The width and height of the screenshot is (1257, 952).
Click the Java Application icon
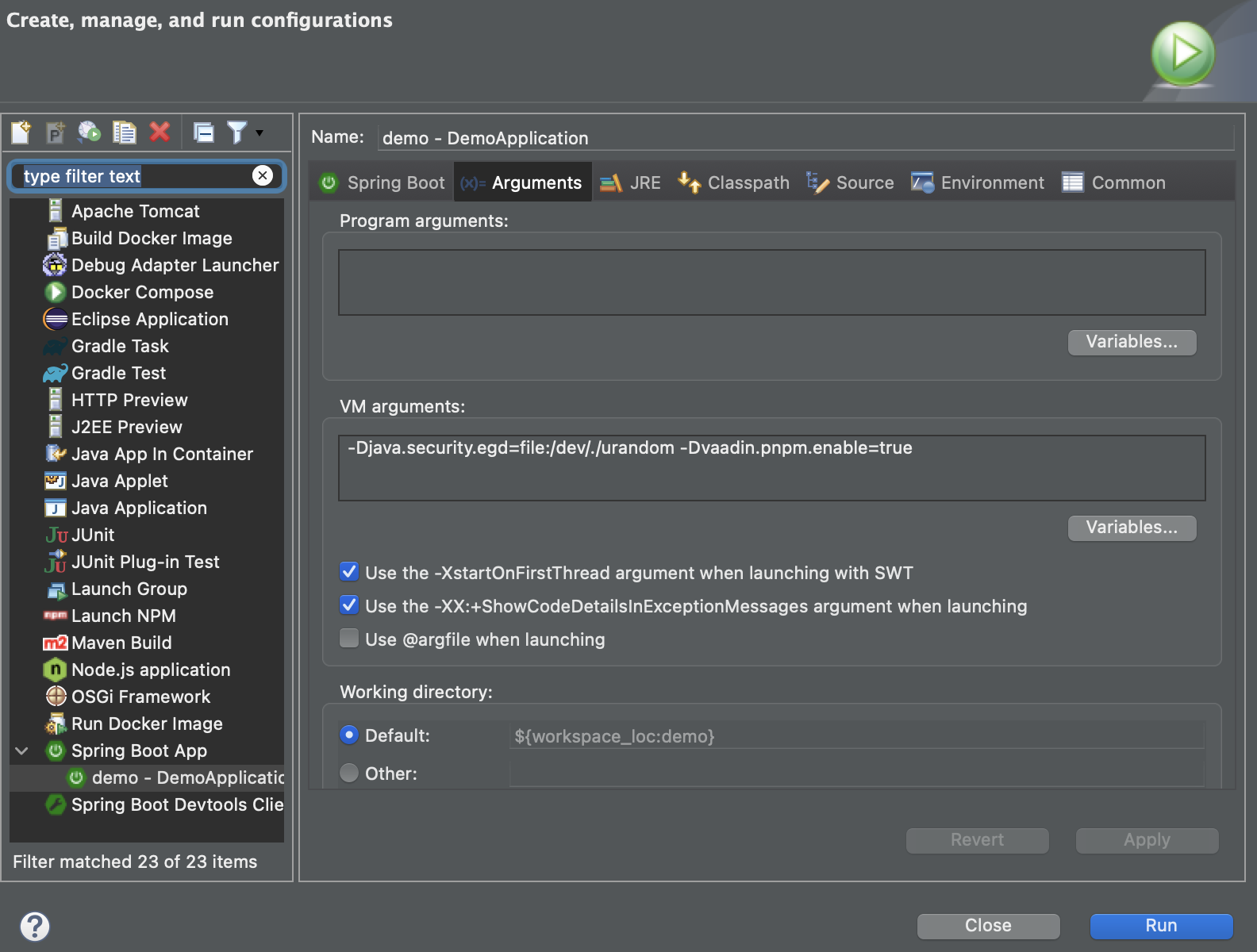click(x=56, y=508)
